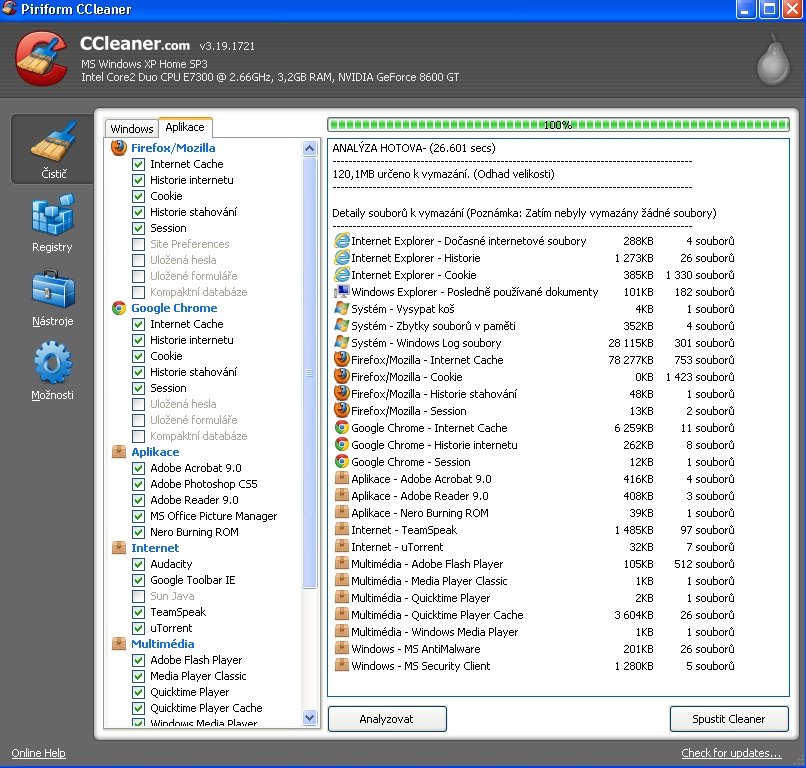Screen dimensions: 806x768
Task: Uncheck Media Player Classic checkbox
Action: pyautogui.click(x=138, y=676)
